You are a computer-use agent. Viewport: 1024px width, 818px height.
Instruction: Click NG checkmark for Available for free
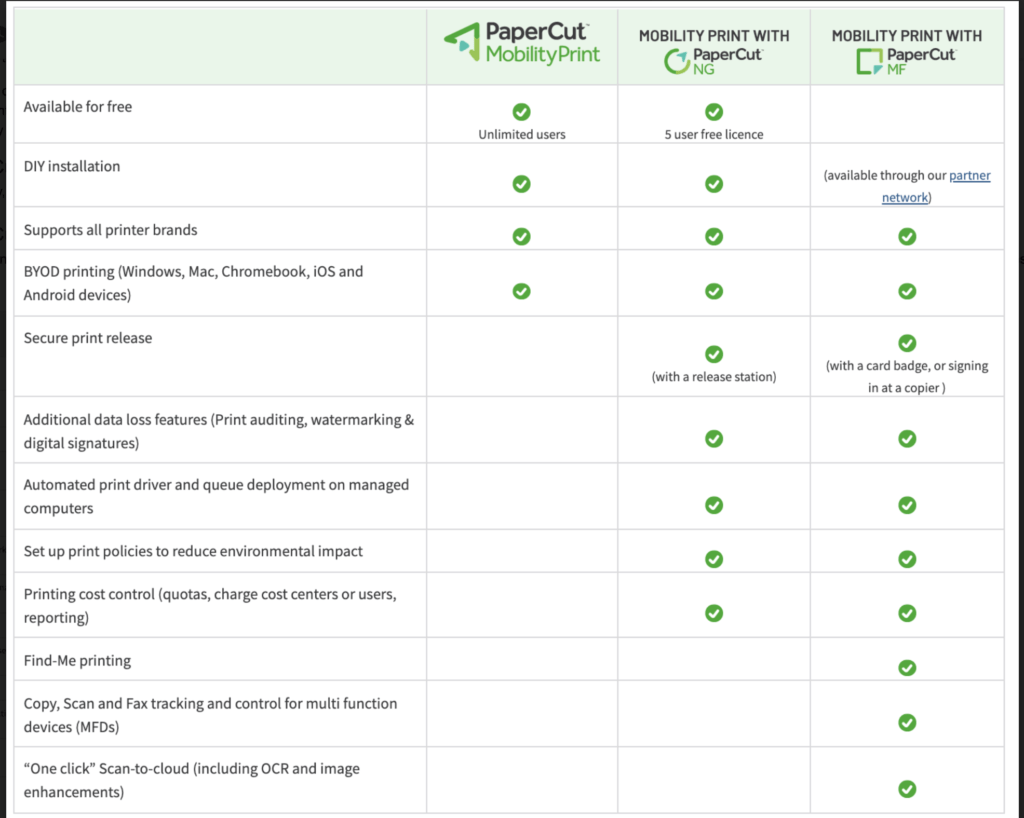point(714,112)
